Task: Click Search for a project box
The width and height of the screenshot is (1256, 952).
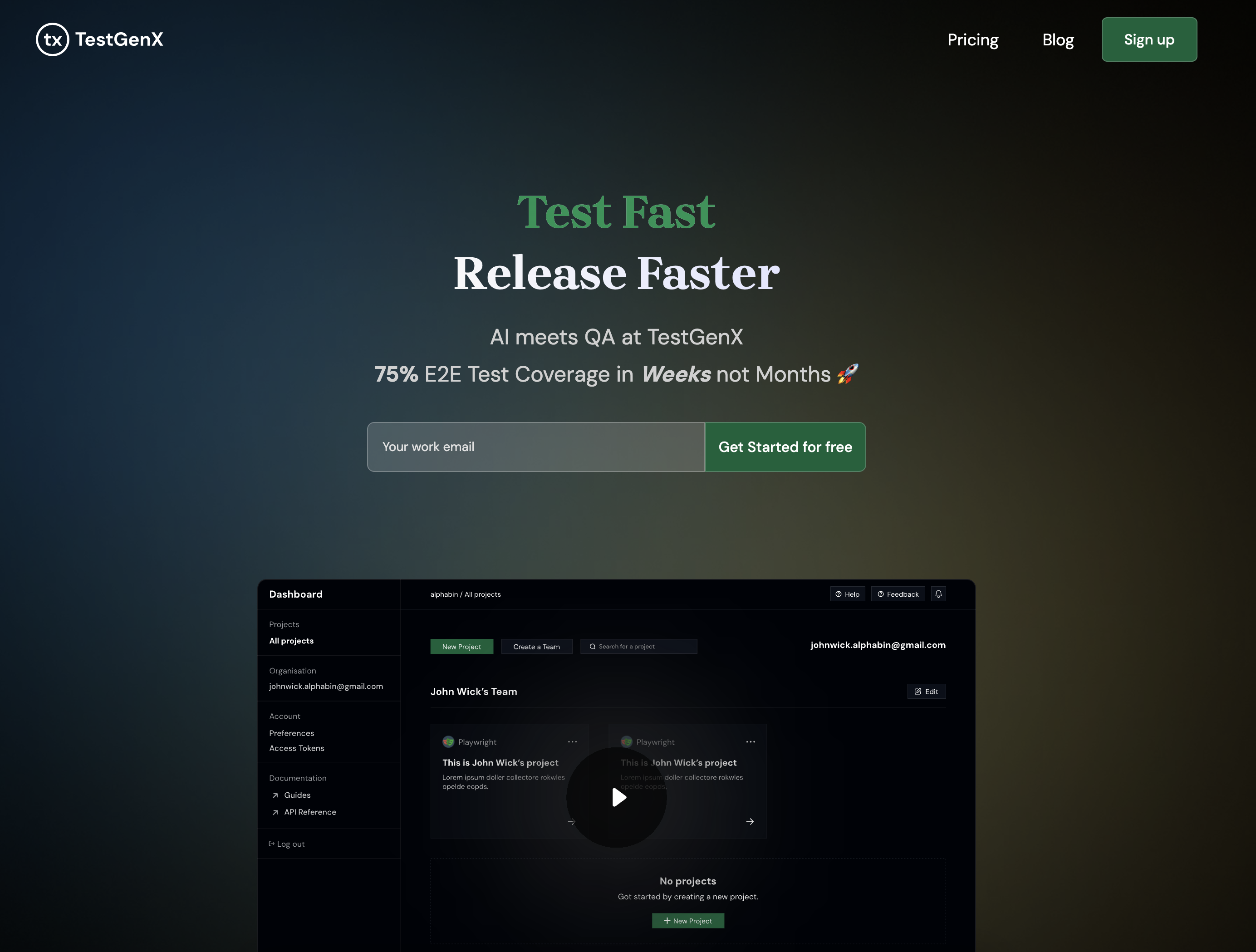Action: (x=638, y=647)
